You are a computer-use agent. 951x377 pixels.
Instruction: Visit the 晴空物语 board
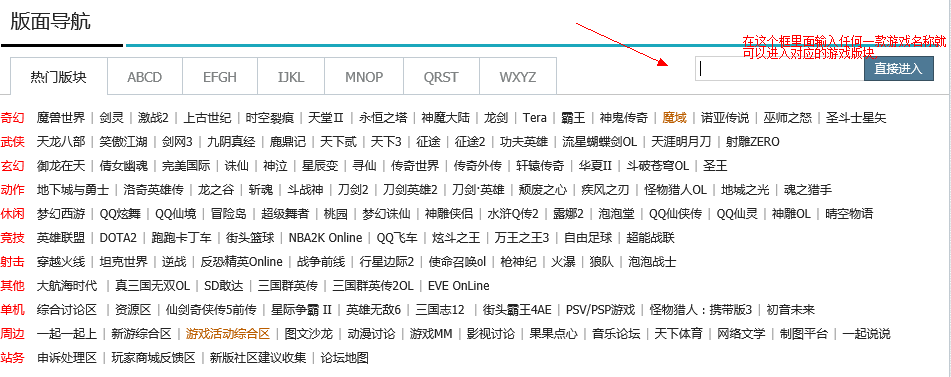(x=849, y=214)
